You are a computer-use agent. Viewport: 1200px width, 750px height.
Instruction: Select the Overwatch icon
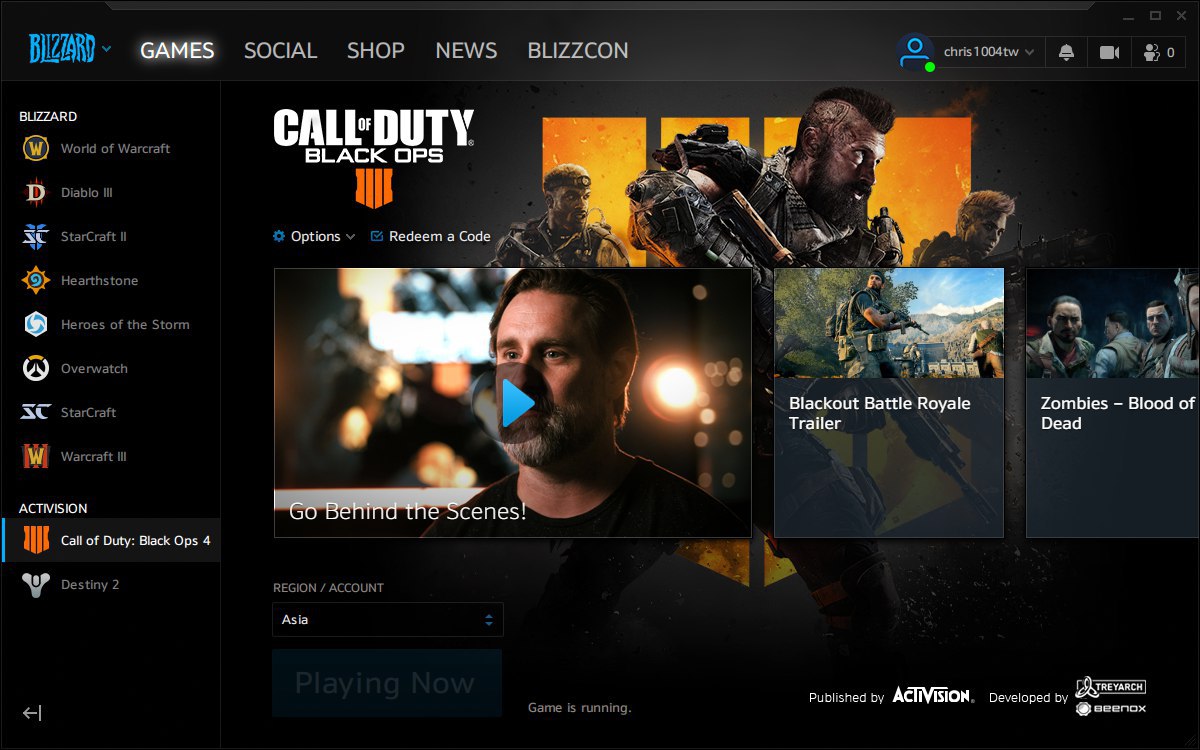[35, 368]
